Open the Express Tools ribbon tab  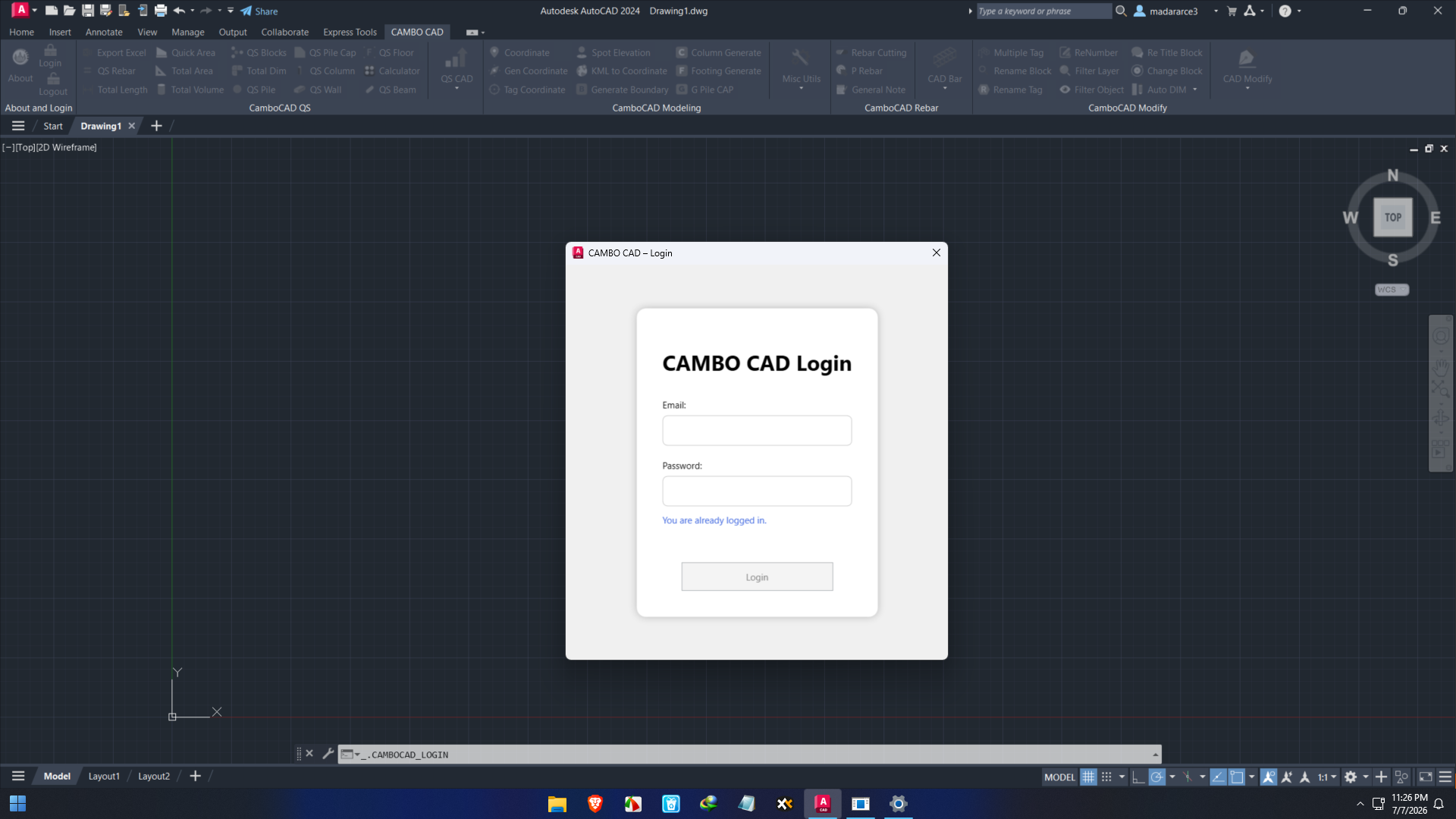(x=350, y=32)
